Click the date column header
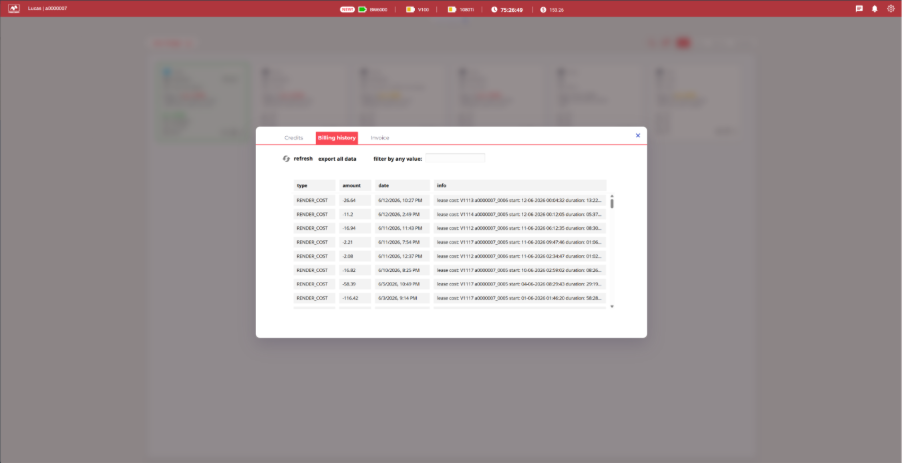 403,185
